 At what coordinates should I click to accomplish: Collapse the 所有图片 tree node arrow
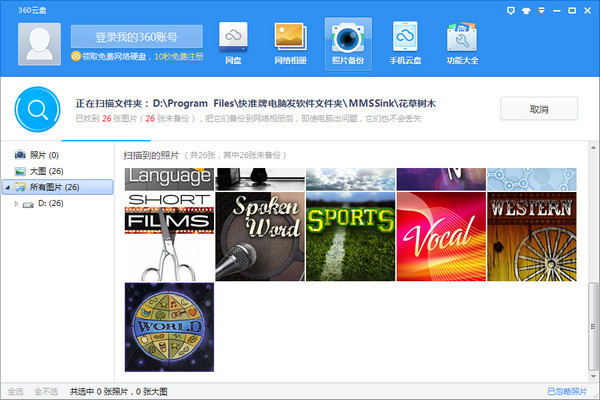point(8,187)
